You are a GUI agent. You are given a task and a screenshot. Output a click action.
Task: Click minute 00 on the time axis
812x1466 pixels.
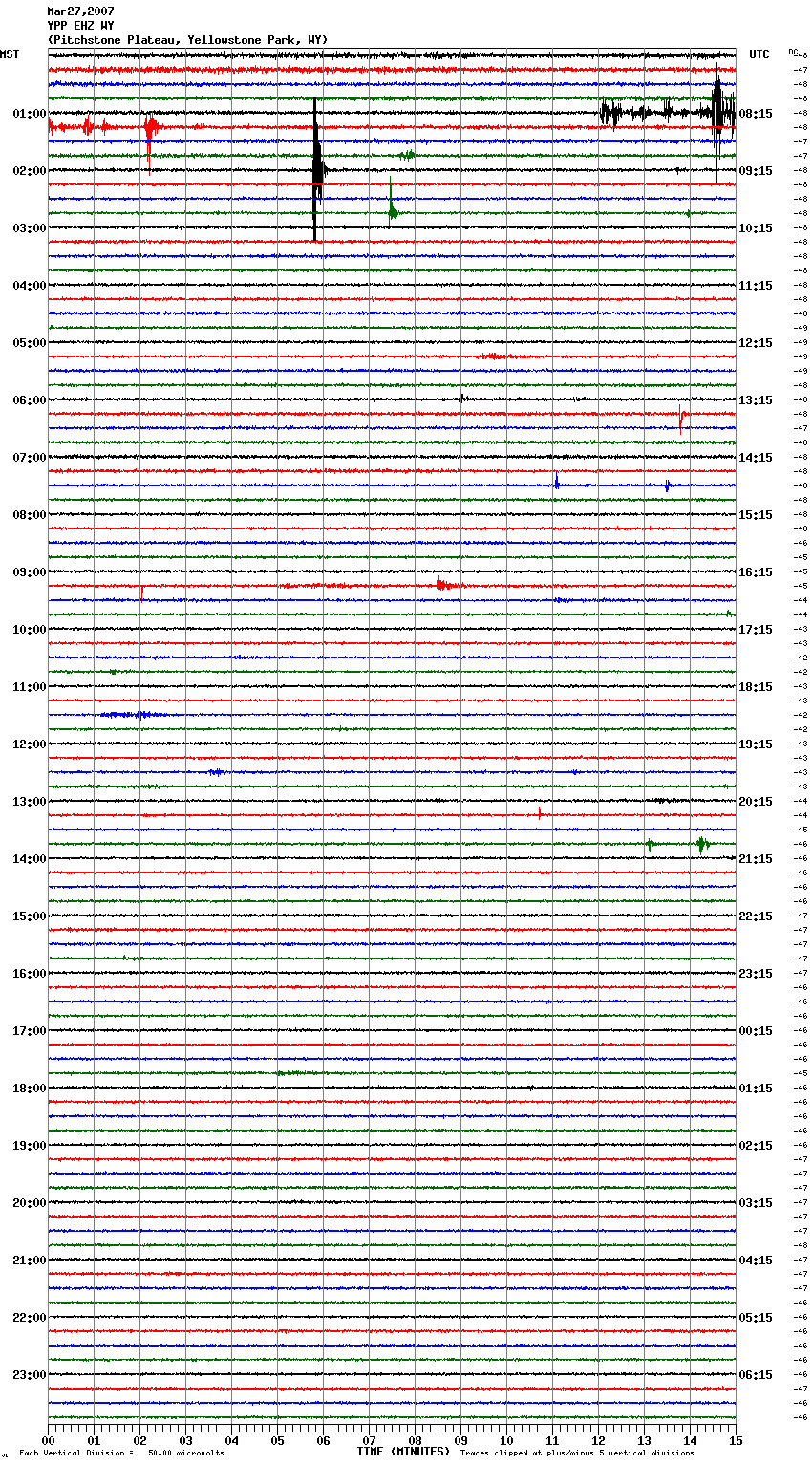tap(48, 1440)
